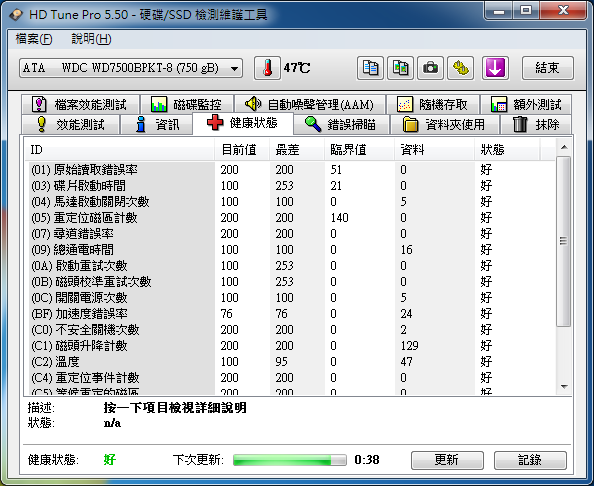This screenshot has width=594, height=486.
Task: Select the (C1) 磁頭升降計數 row
Action: 292,346
